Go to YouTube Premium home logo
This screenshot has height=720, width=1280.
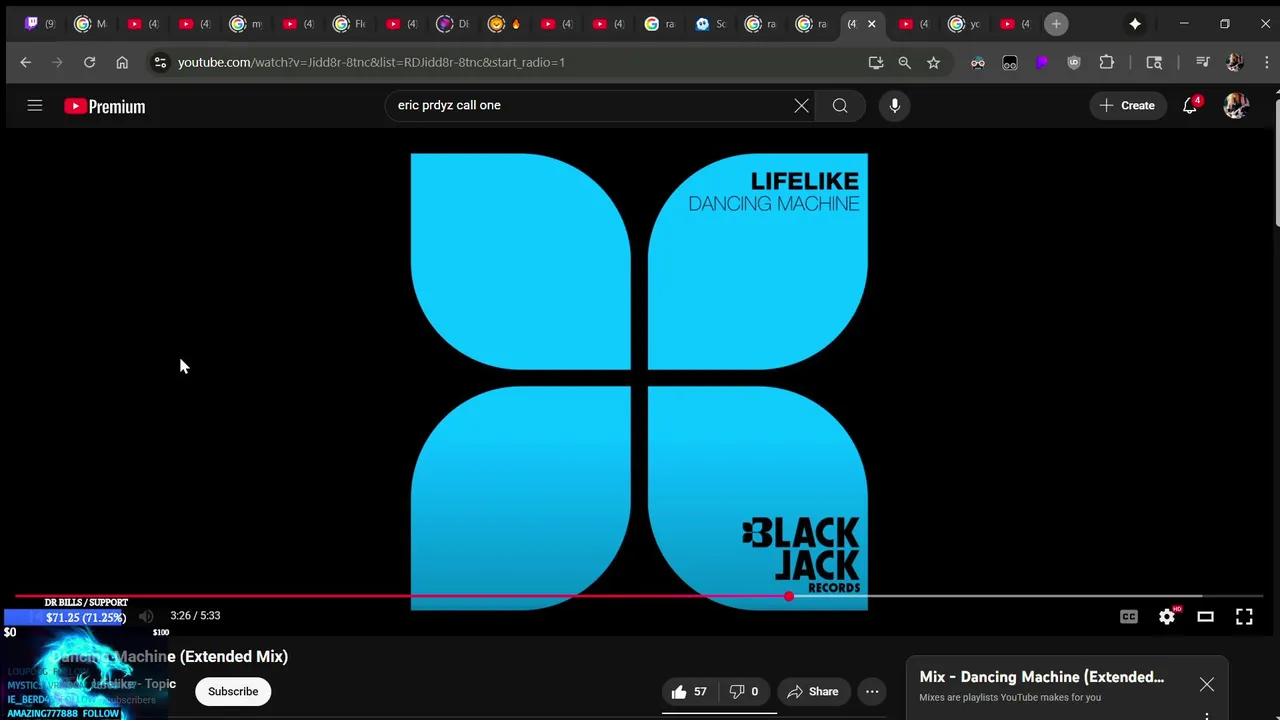click(104, 106)
